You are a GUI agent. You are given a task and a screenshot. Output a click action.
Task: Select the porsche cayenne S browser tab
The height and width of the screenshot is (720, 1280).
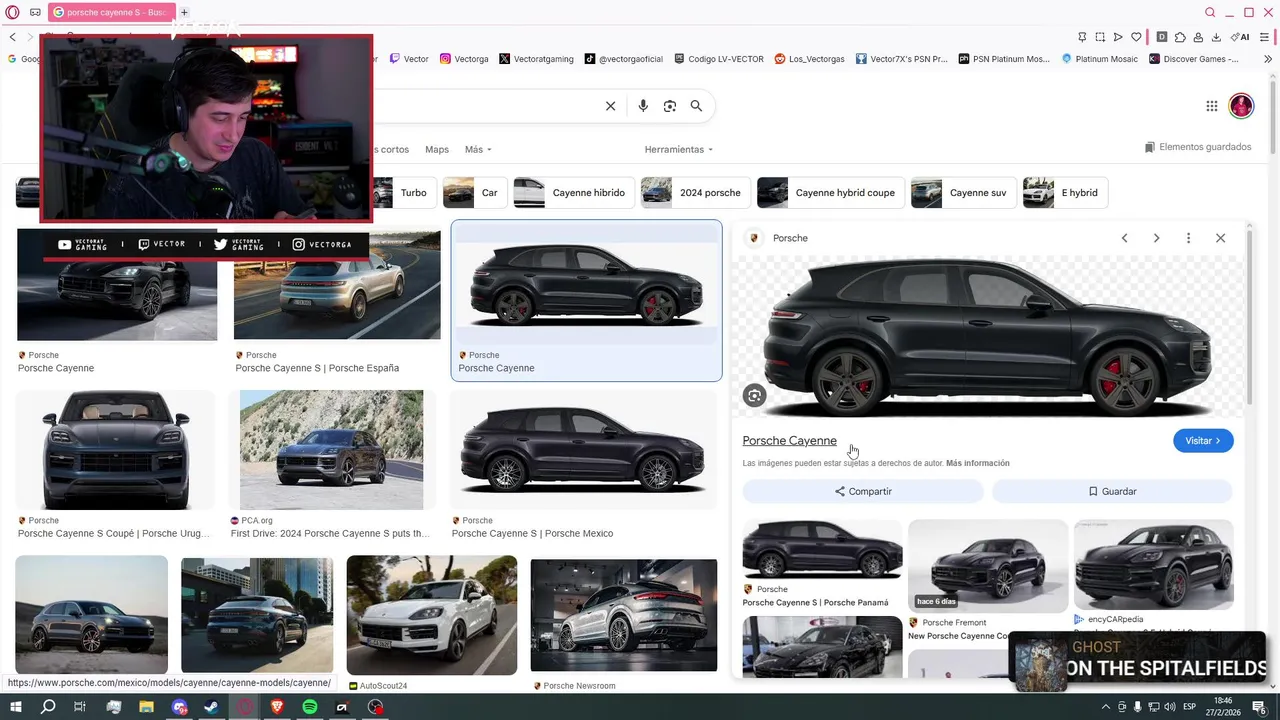pyautogui.click(x=110, y=12)
